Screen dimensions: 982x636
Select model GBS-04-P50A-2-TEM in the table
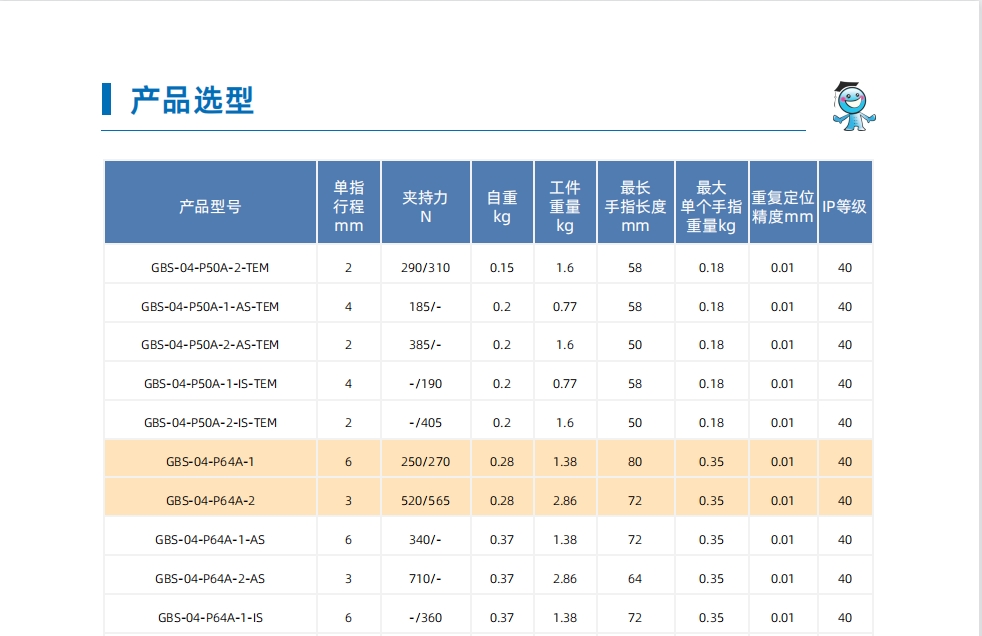210,268
